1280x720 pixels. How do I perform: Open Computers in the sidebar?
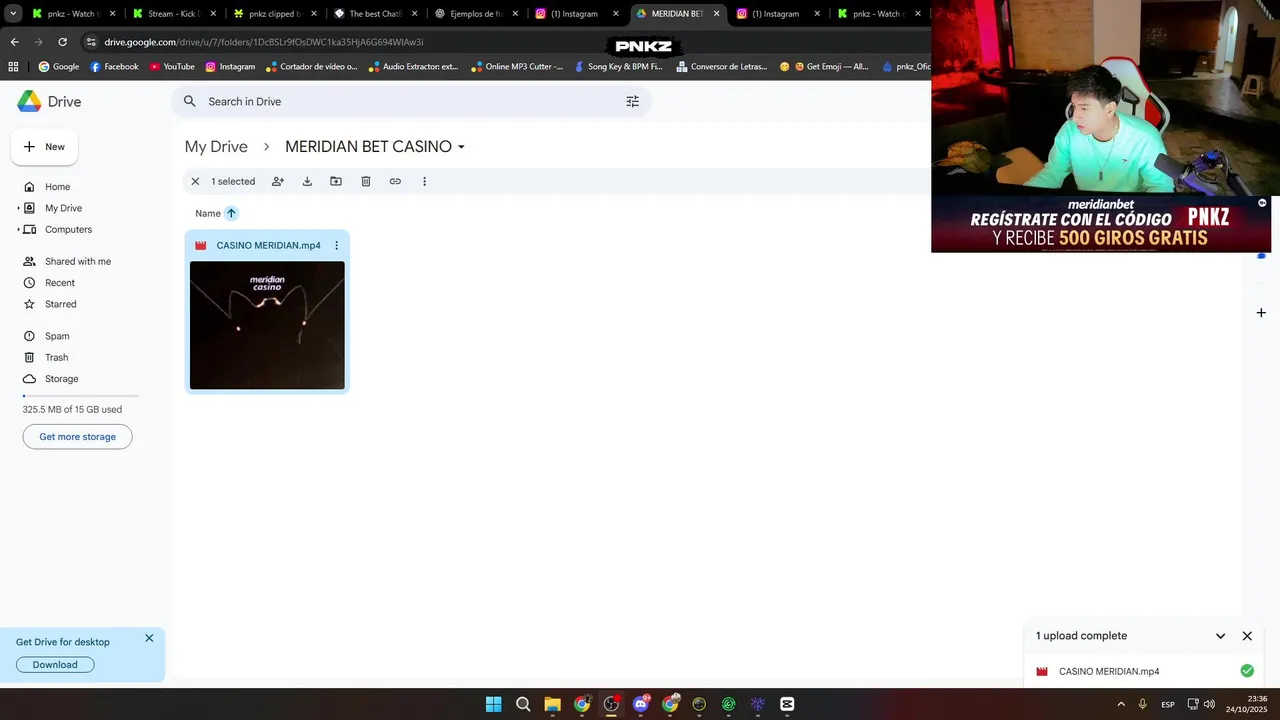coord(68,229)
